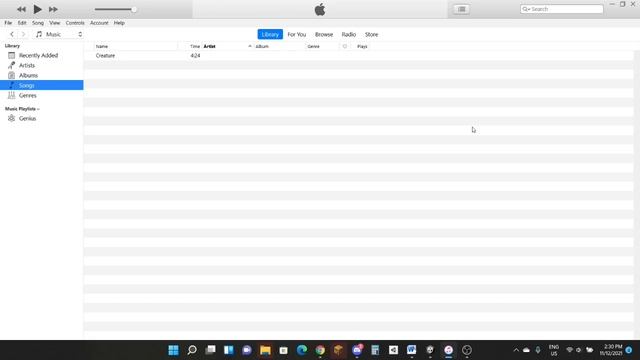Image resolution: width=640 pixels, height=360 pixels.
Task: Click the iTunes taskbar icon
Action: 449,350
